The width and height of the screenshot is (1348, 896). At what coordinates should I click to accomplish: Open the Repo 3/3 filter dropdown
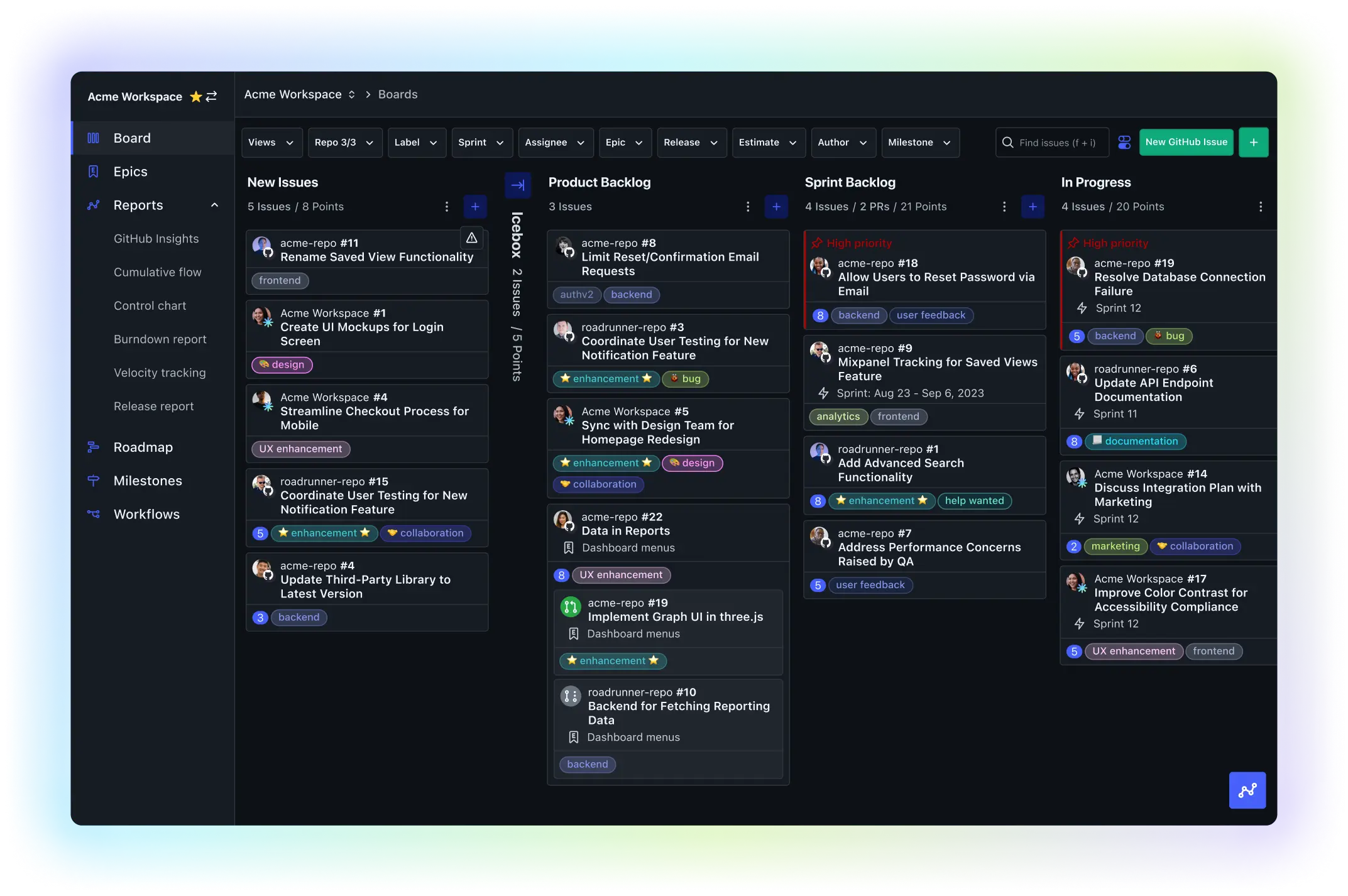345,143
